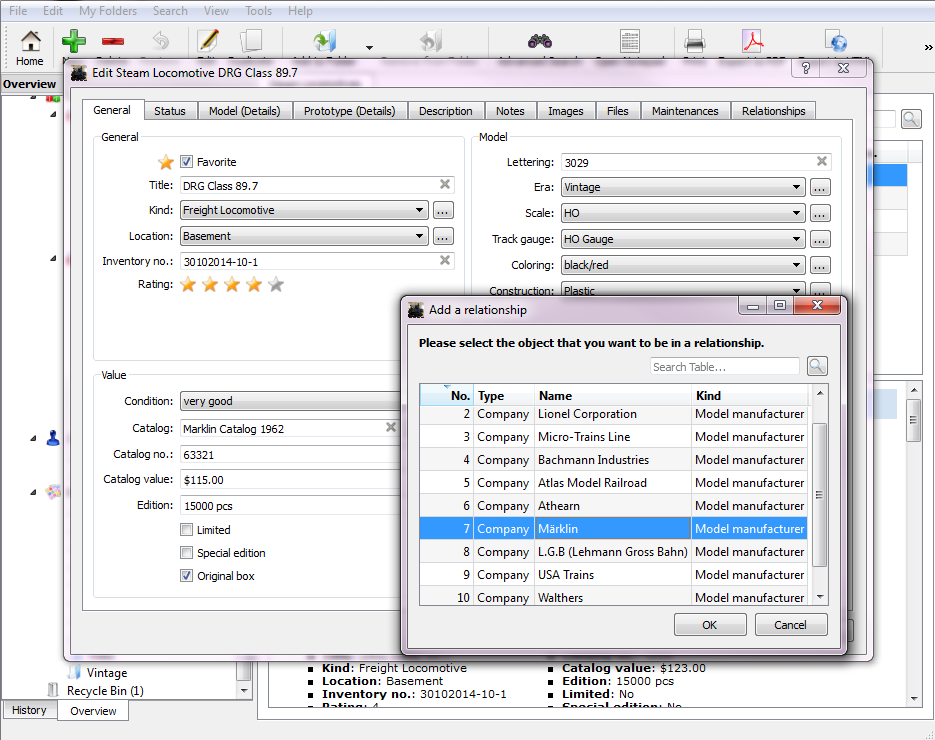The image size is (935, 740).
Task: Click the relationship table vertical scrollbar
Action: 820,495
